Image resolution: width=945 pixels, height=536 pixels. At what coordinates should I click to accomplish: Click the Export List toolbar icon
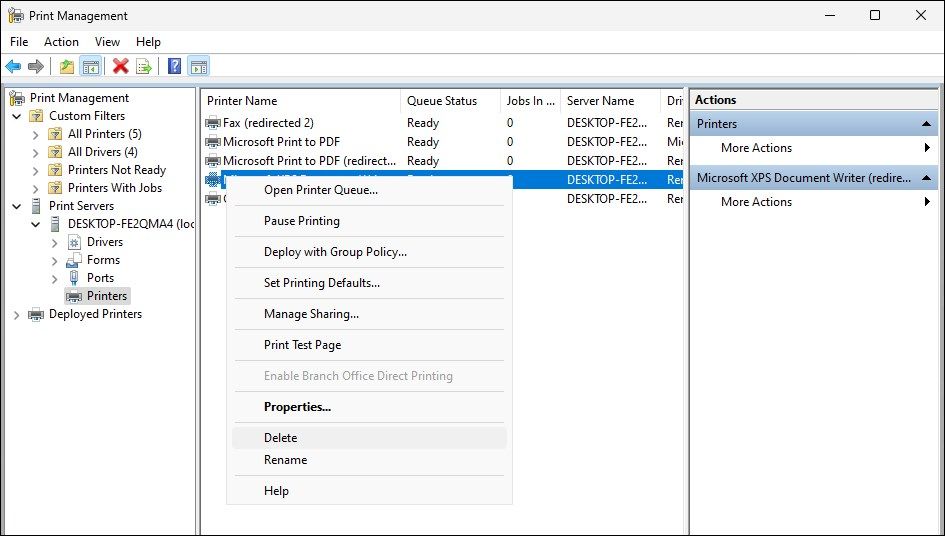(x=144, y=67)
